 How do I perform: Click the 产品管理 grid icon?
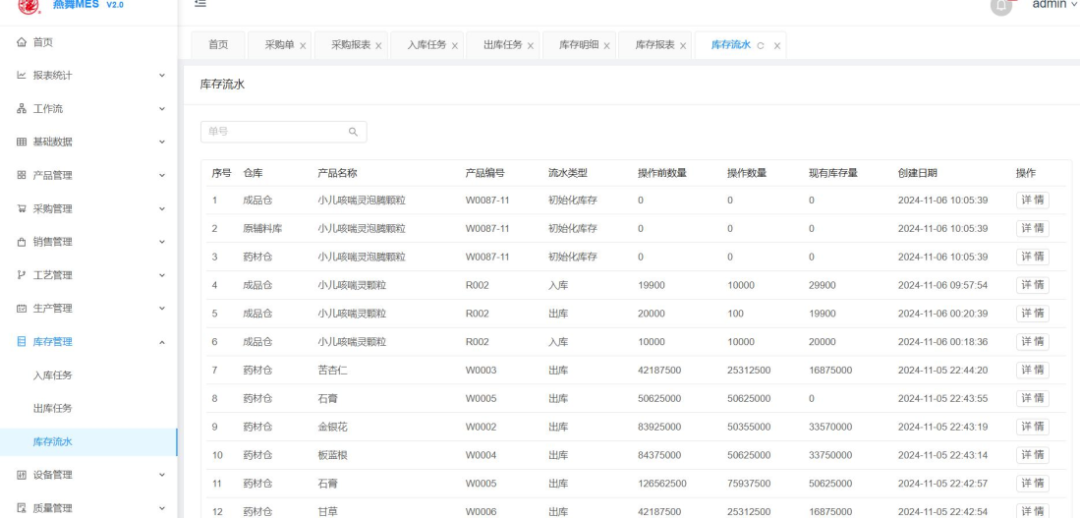click(x=21, y=176)
